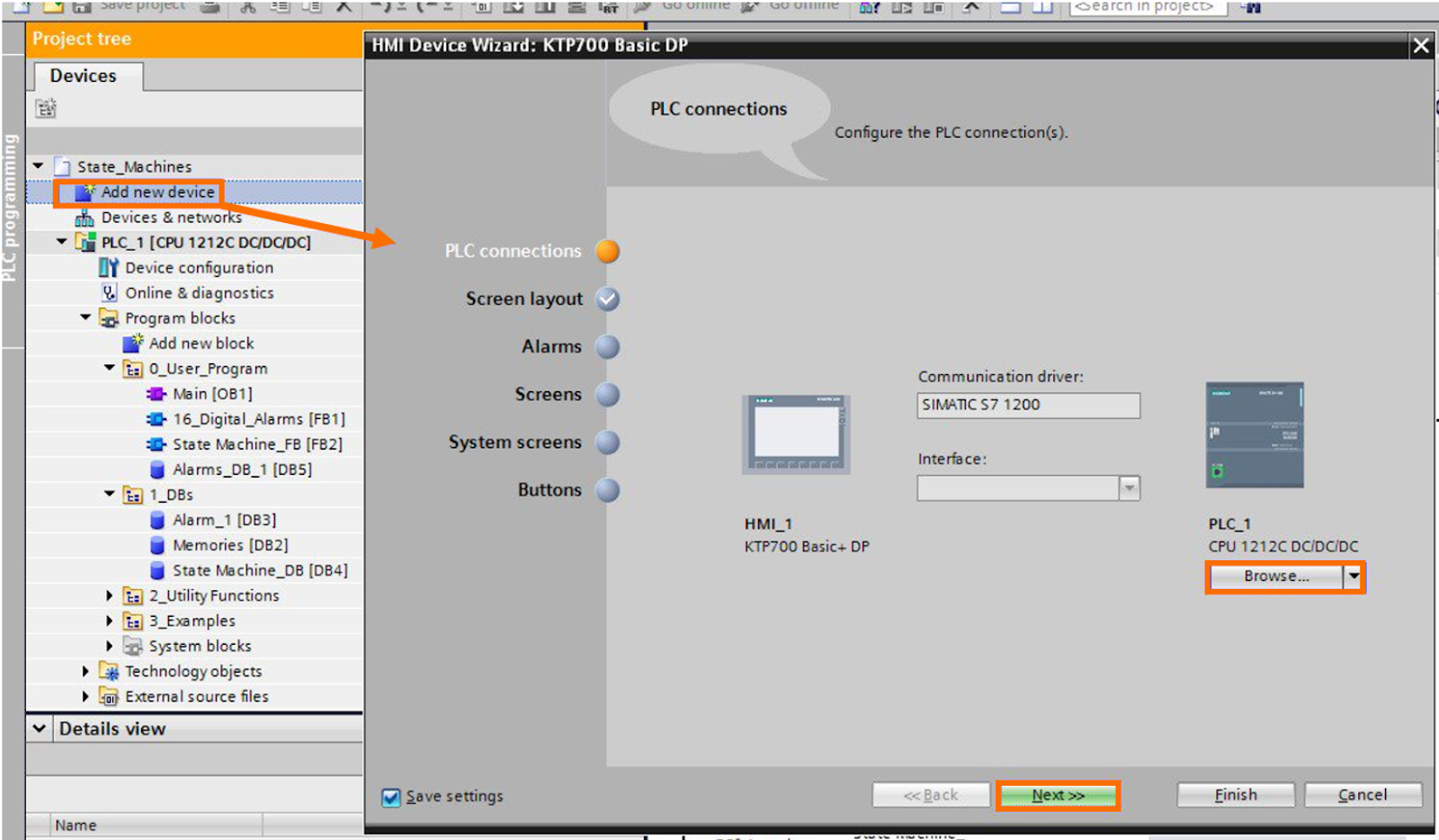The width and height of the screenshot is (1439, 840).
Task: Expand the 2_Utility Functions group
Action: 110,595
